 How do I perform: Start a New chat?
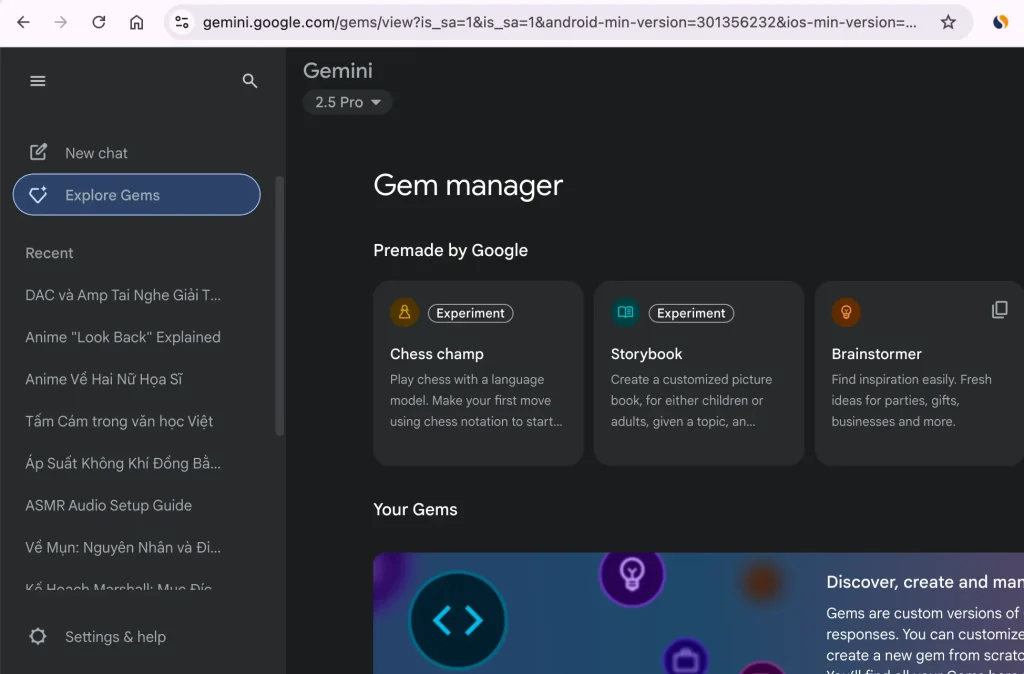pyautogui.click(x=96, y=153)
